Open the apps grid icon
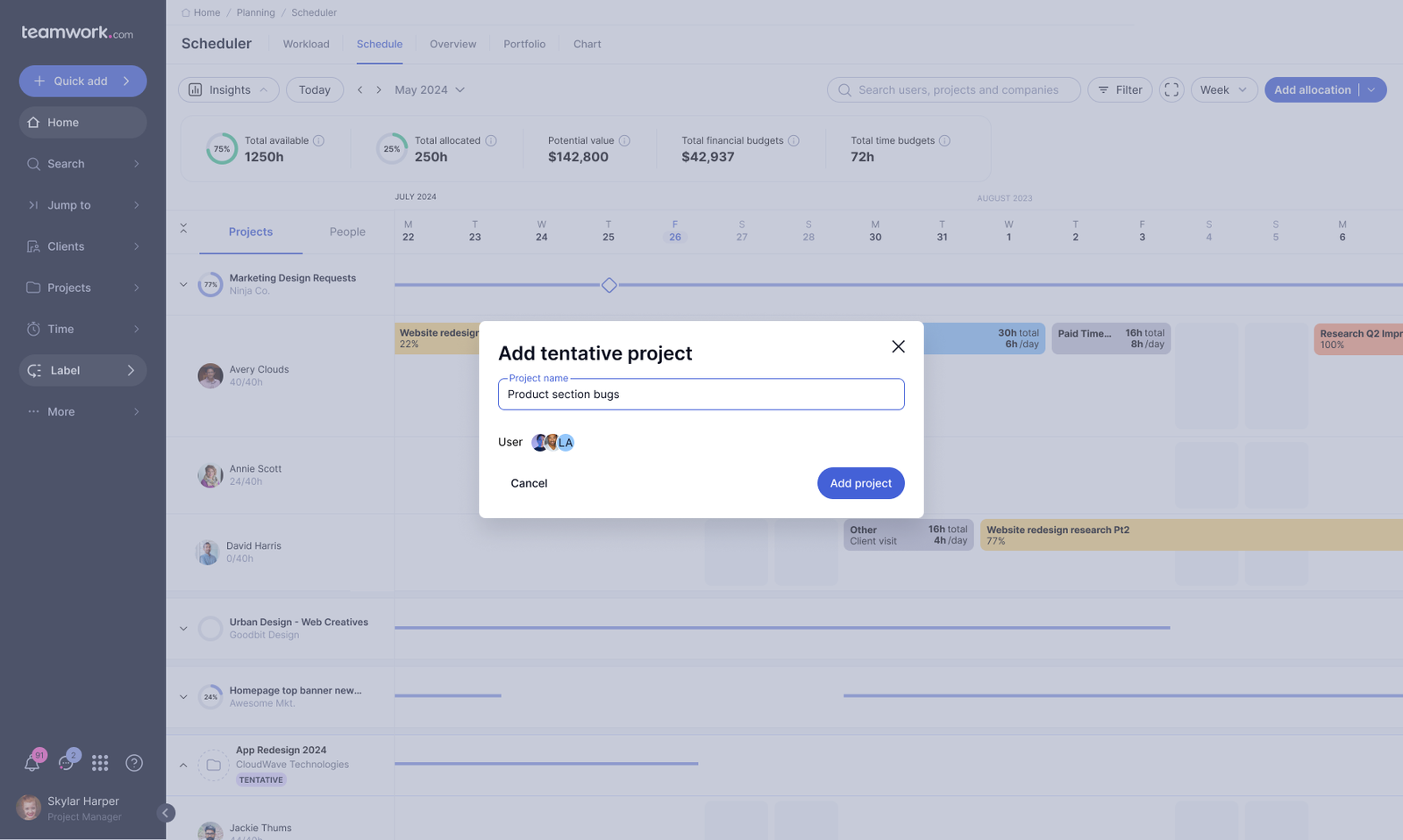The image size is (1403, 840). (x=100, y=763)
